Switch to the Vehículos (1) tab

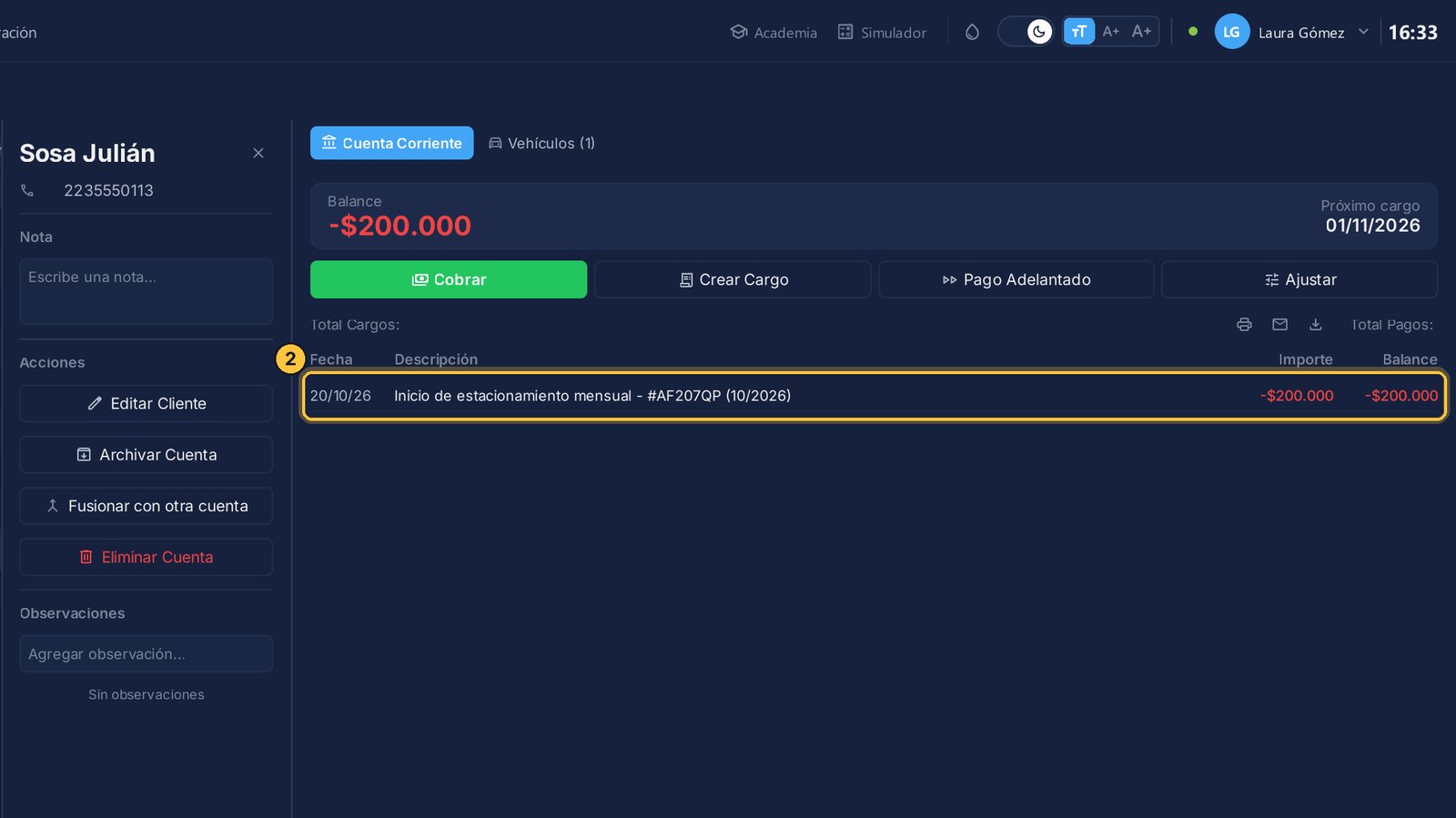[x=541, y=143]
